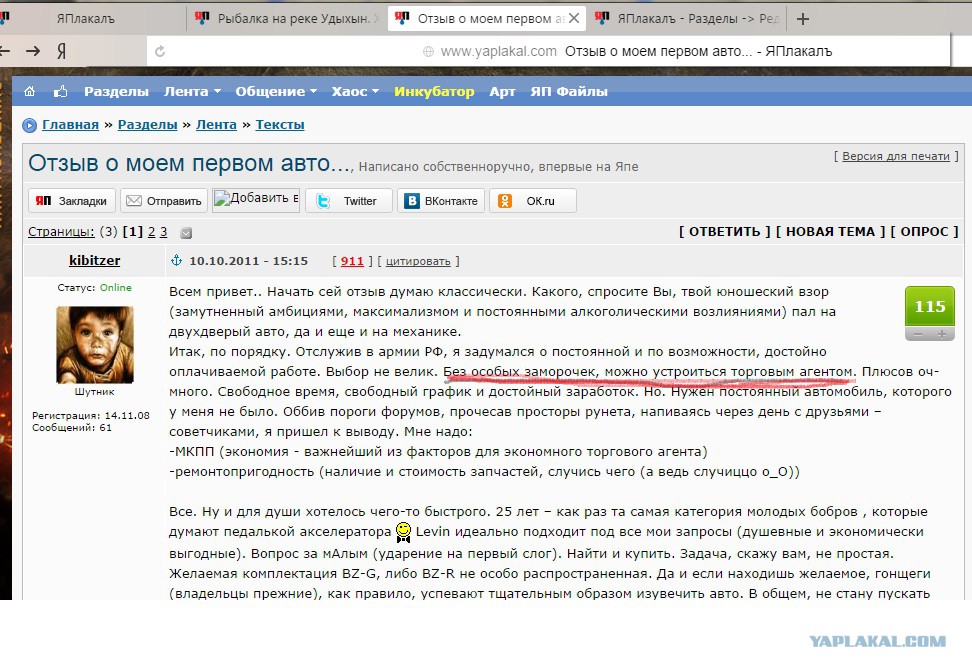Click the anchor post permalink icon
Viewport: 972px width, 671px height.
(x=177, y=260)
